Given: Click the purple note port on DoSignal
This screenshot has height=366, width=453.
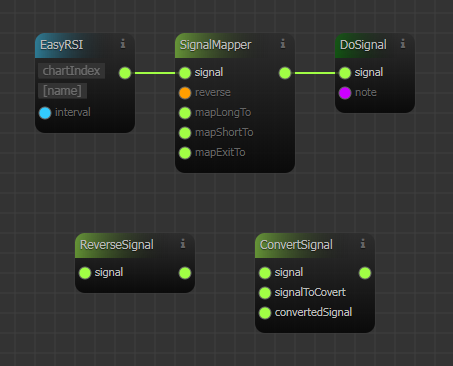Looking at the screenshot, I should coord(345,93).
